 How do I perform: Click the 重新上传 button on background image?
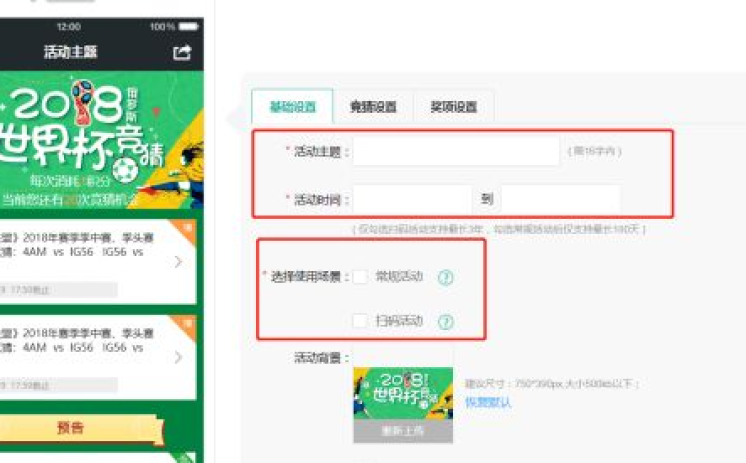click(x=403, y=431)
